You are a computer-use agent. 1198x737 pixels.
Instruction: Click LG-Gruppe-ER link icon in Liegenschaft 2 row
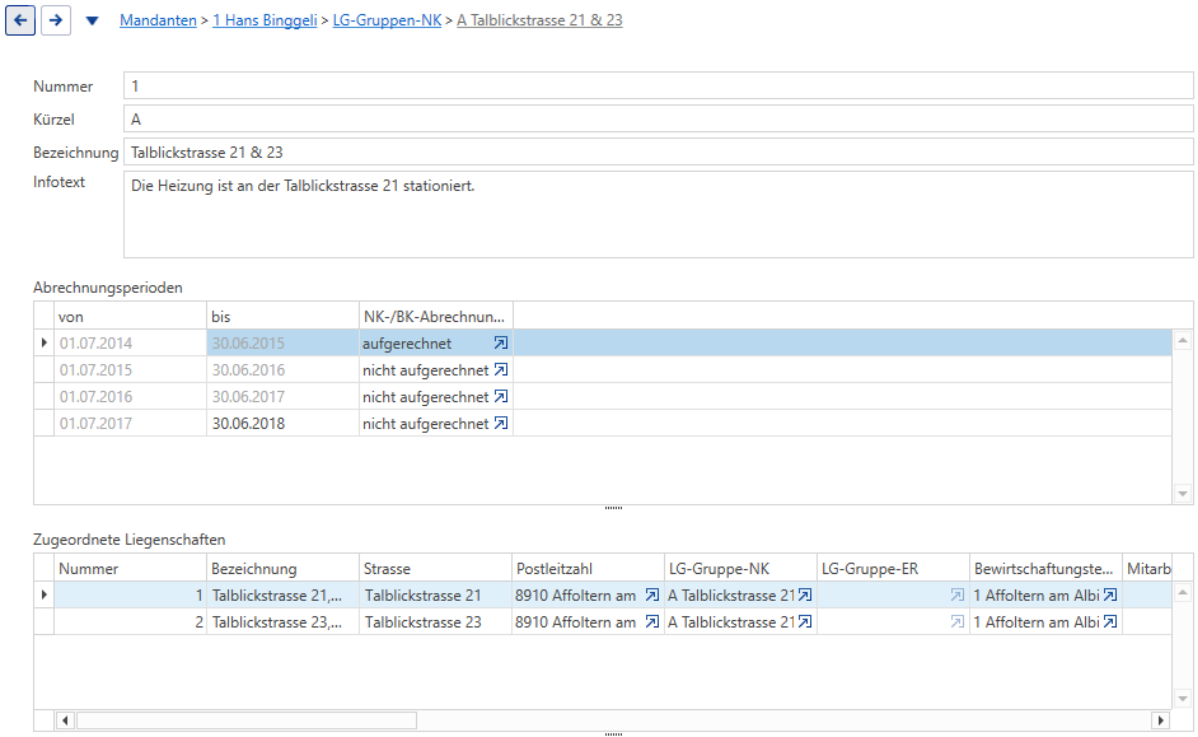click(957, 622)
